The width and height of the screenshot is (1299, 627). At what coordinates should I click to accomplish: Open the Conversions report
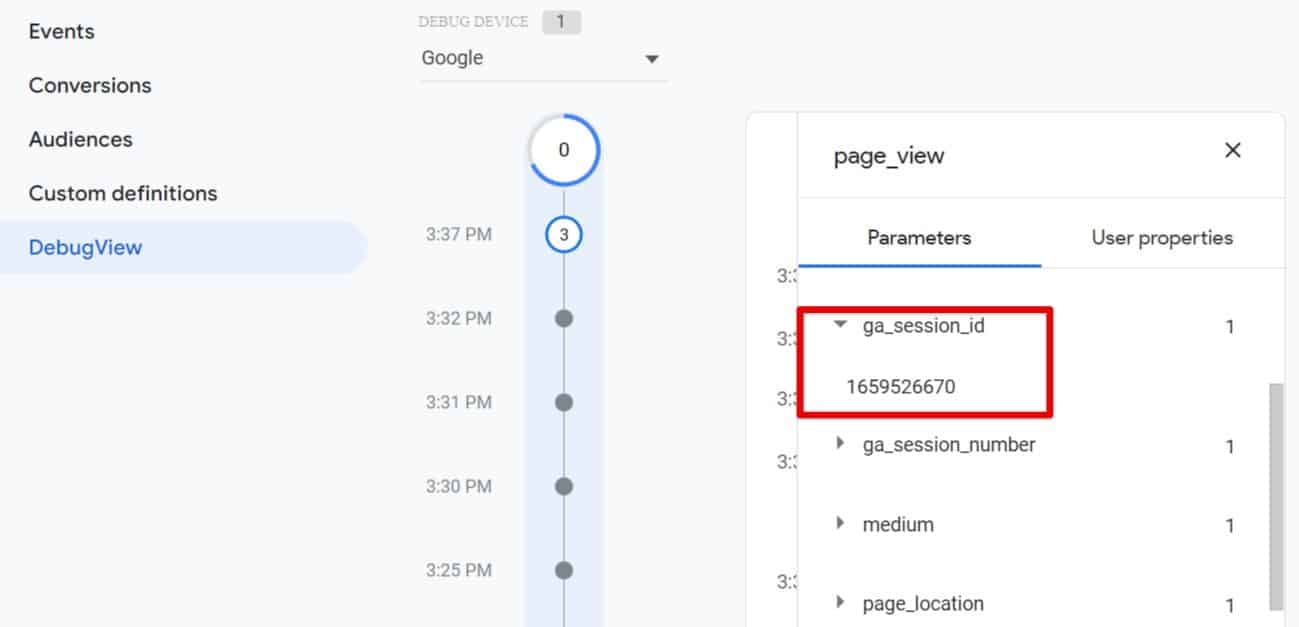(90, 85)
